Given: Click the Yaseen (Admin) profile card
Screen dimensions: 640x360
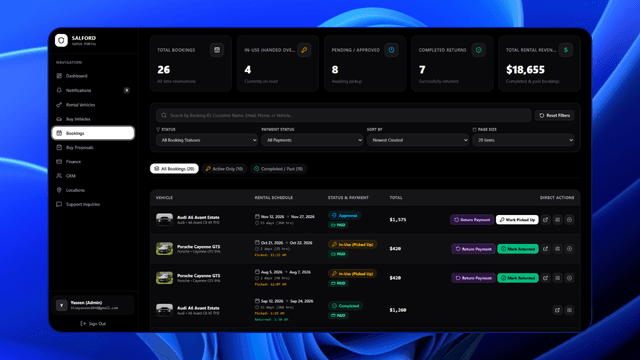Looking at the screenshot, I should coord(93,305).
